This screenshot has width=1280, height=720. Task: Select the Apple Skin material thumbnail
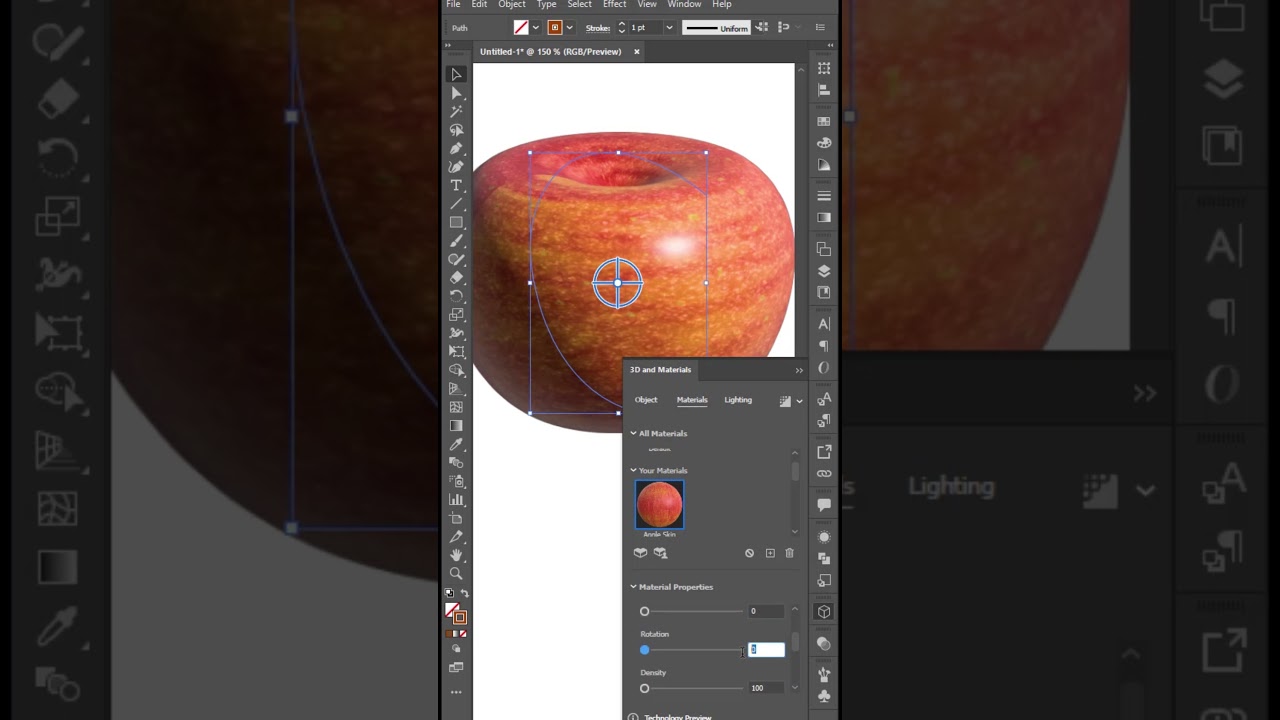(x=659, y=504)
